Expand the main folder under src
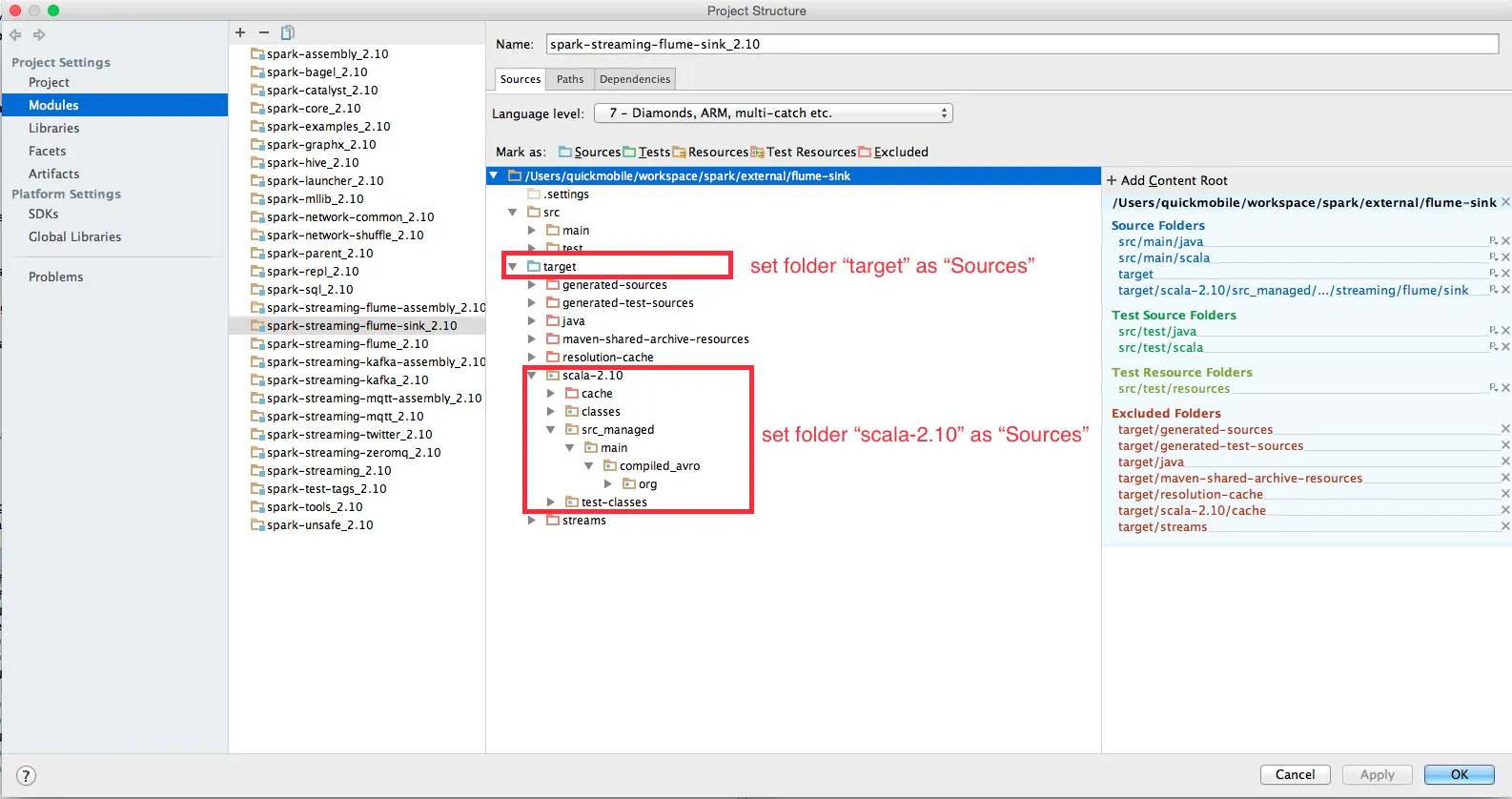 [x=532, y=231]
